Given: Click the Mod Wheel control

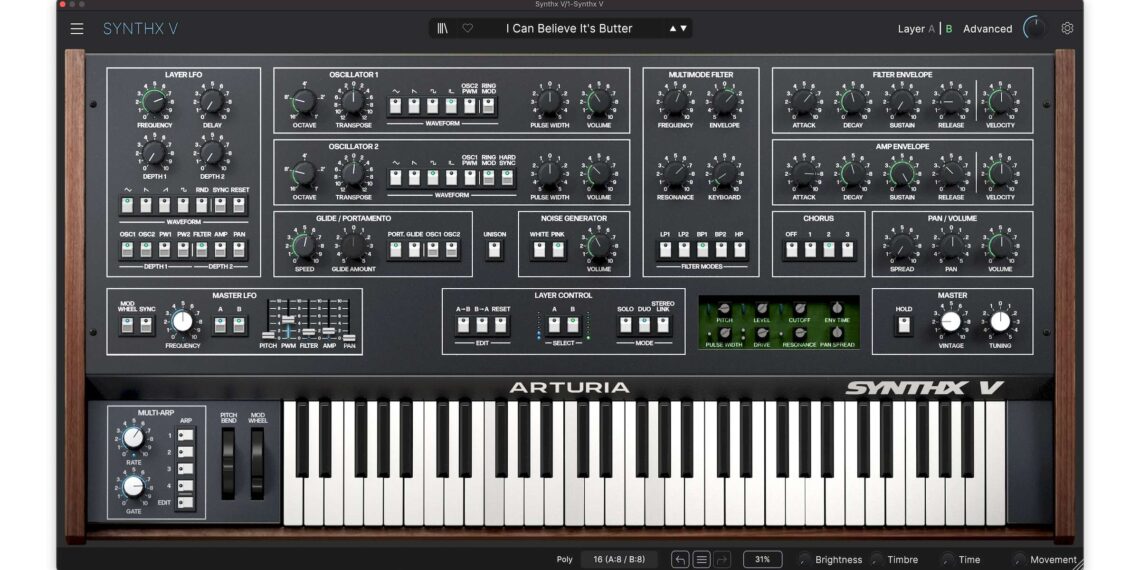Looking at the screenshot, I should click(257, 463).
